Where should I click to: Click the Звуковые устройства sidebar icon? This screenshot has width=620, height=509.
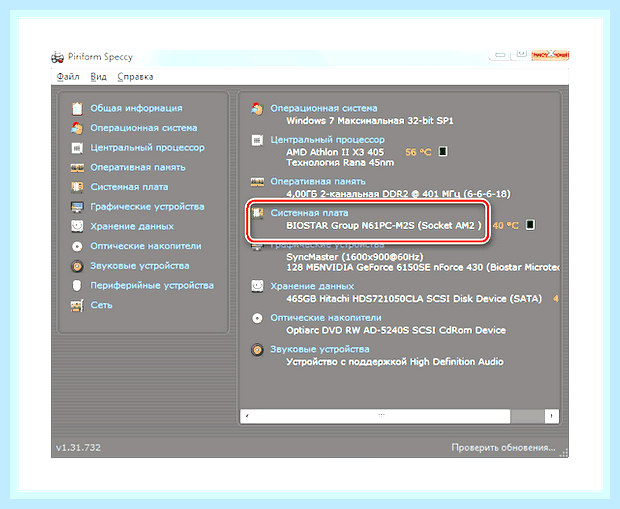[77, 266]
